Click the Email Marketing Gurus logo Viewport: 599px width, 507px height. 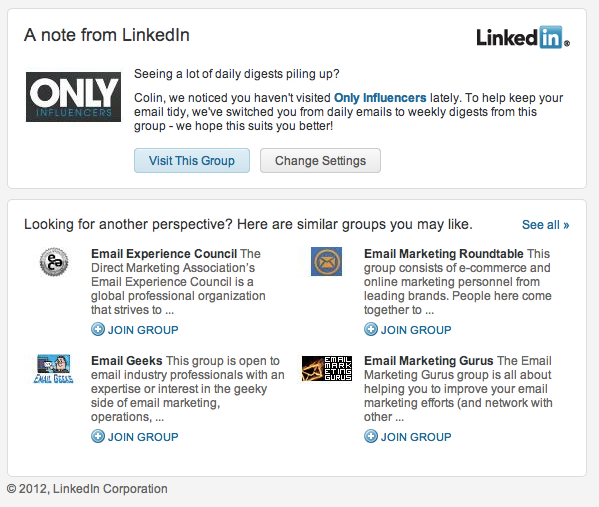click(327, 368)
